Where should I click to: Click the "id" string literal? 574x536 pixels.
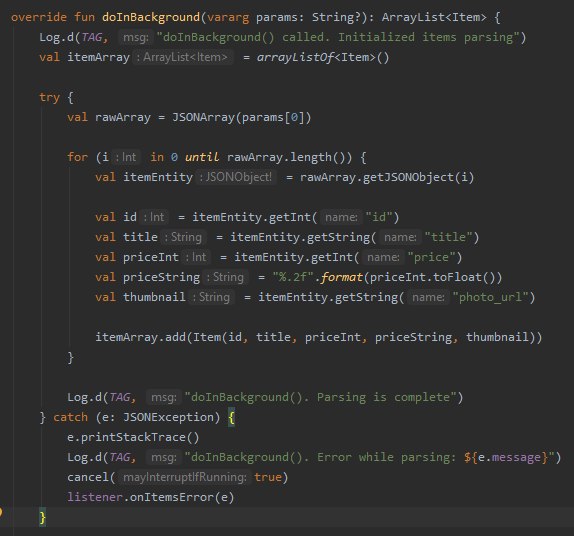[x=379, y=217]
